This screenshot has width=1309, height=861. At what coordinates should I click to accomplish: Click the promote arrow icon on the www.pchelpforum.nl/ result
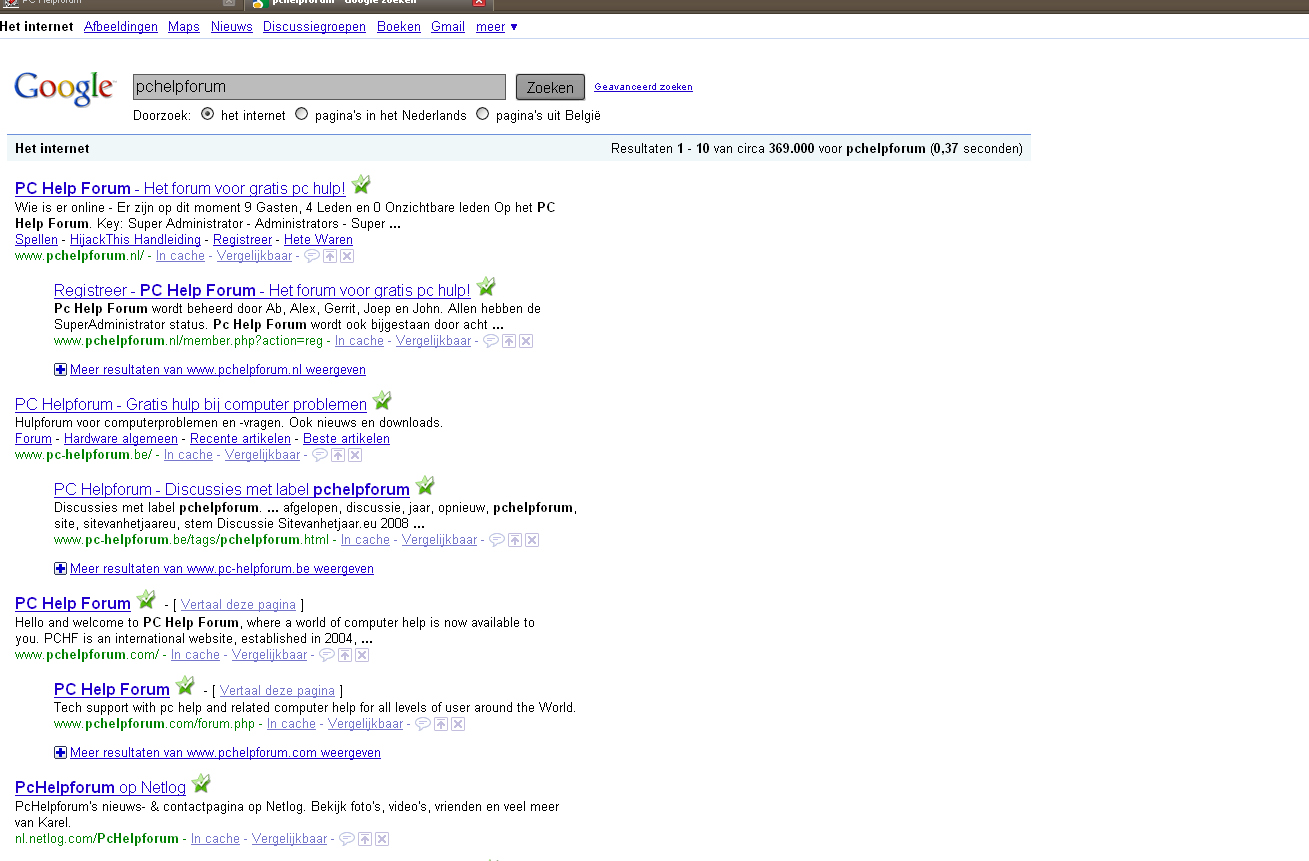click(330, 256)
